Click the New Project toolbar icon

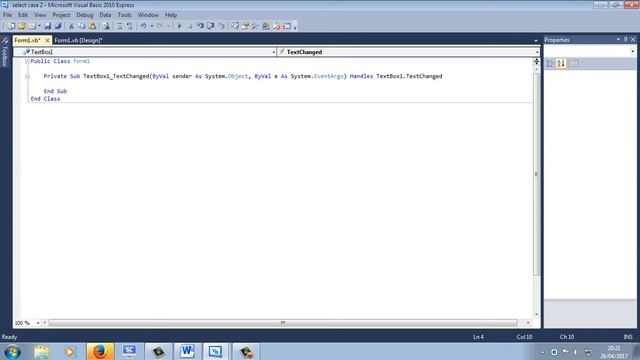pyautogui.click(x=11, y=26)
